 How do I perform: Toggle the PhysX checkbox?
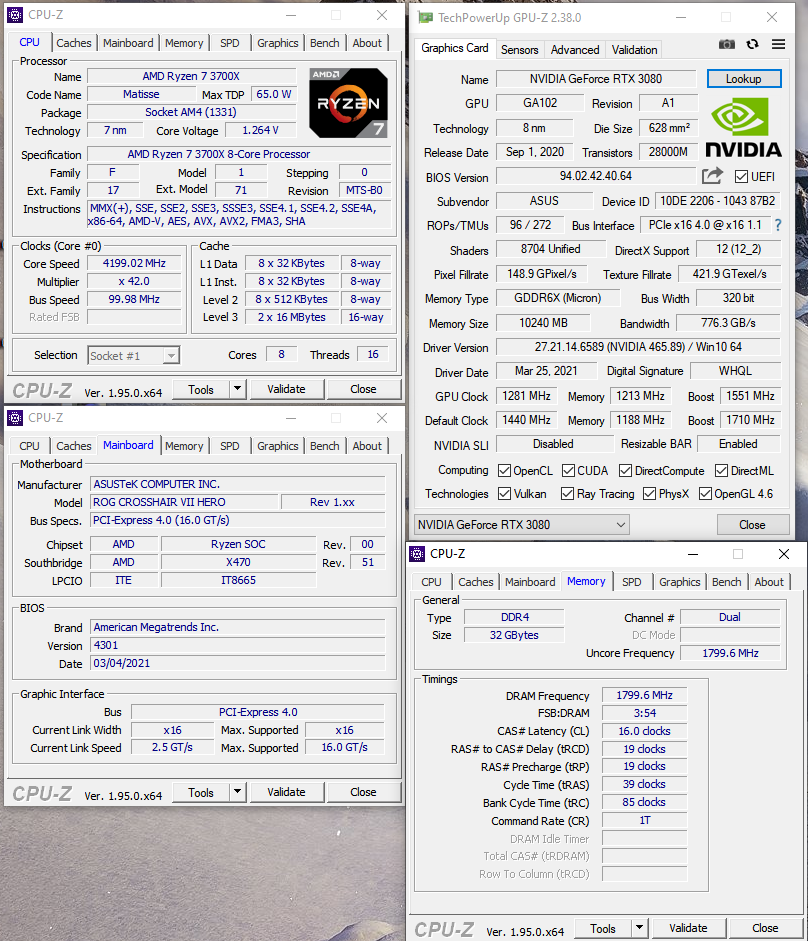[x=649, y=493]
